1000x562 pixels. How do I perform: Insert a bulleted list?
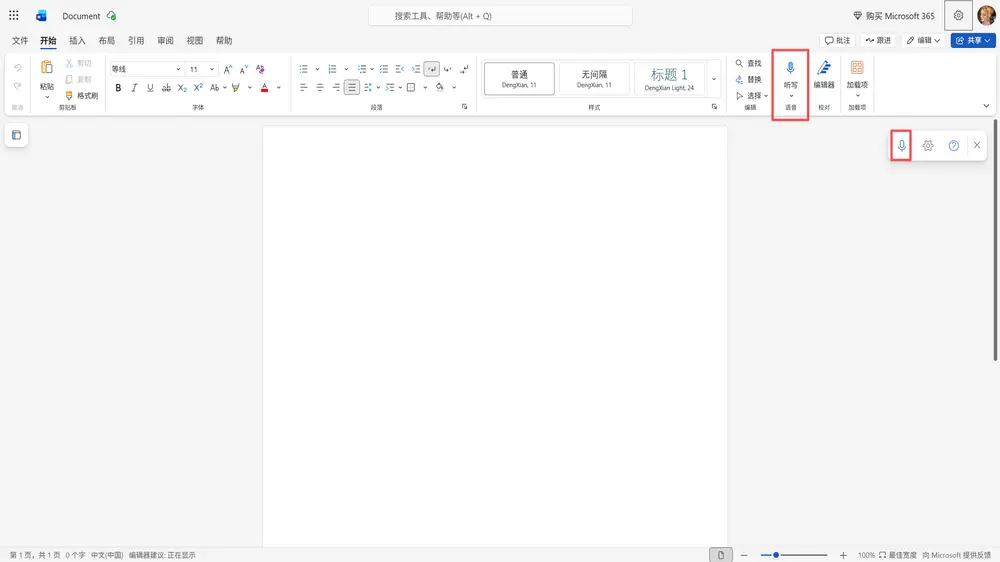(x=304, y=69)
